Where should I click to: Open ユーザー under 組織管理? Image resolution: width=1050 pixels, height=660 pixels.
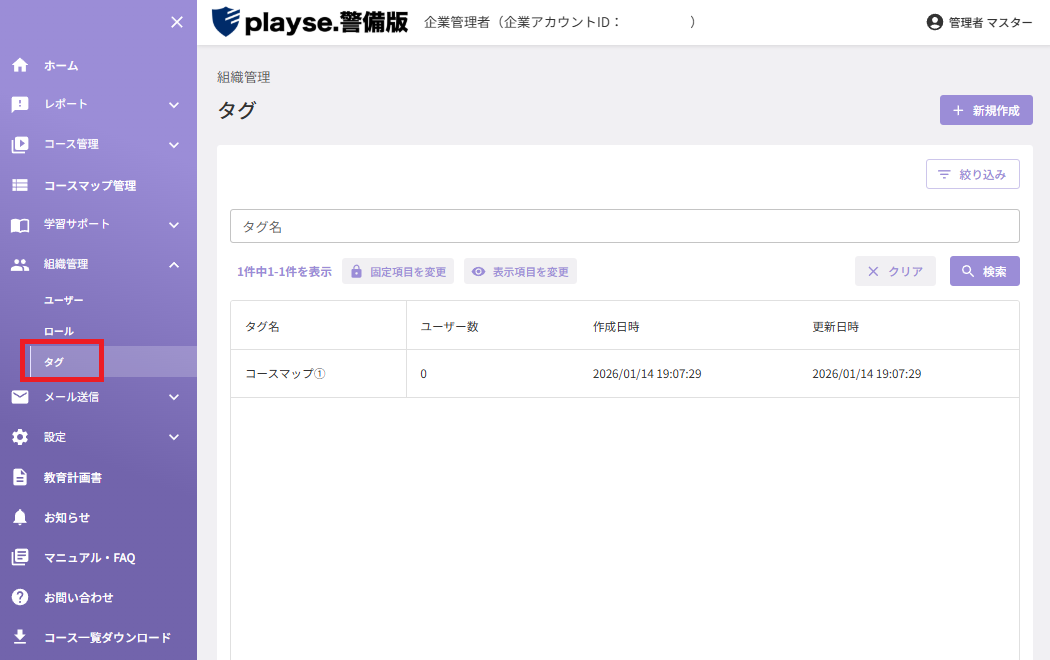[x=64, y=300]
